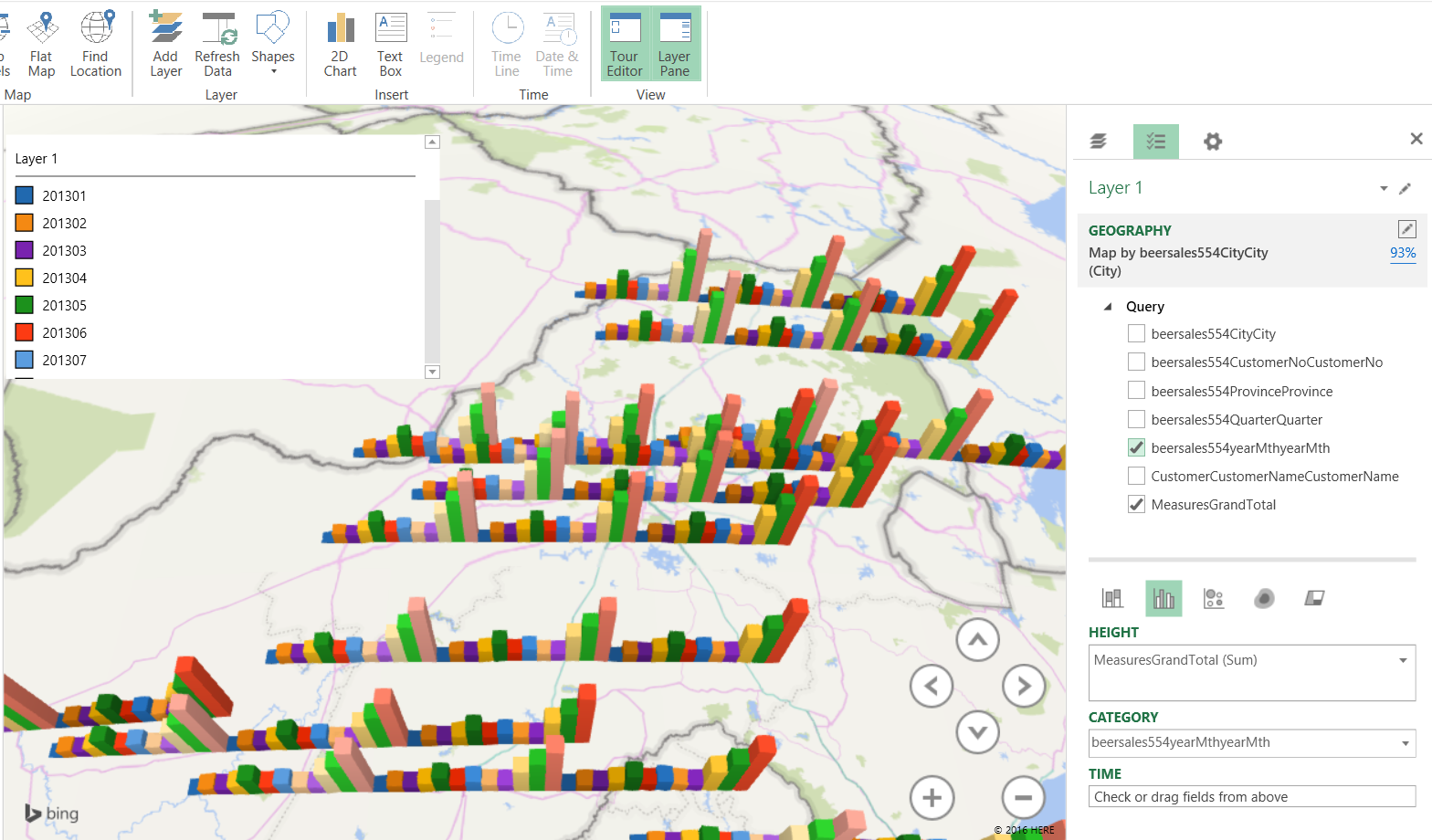Check the beersales554CityCity field
Viewport: 1432px width, 840px height.
point(1137,334)
